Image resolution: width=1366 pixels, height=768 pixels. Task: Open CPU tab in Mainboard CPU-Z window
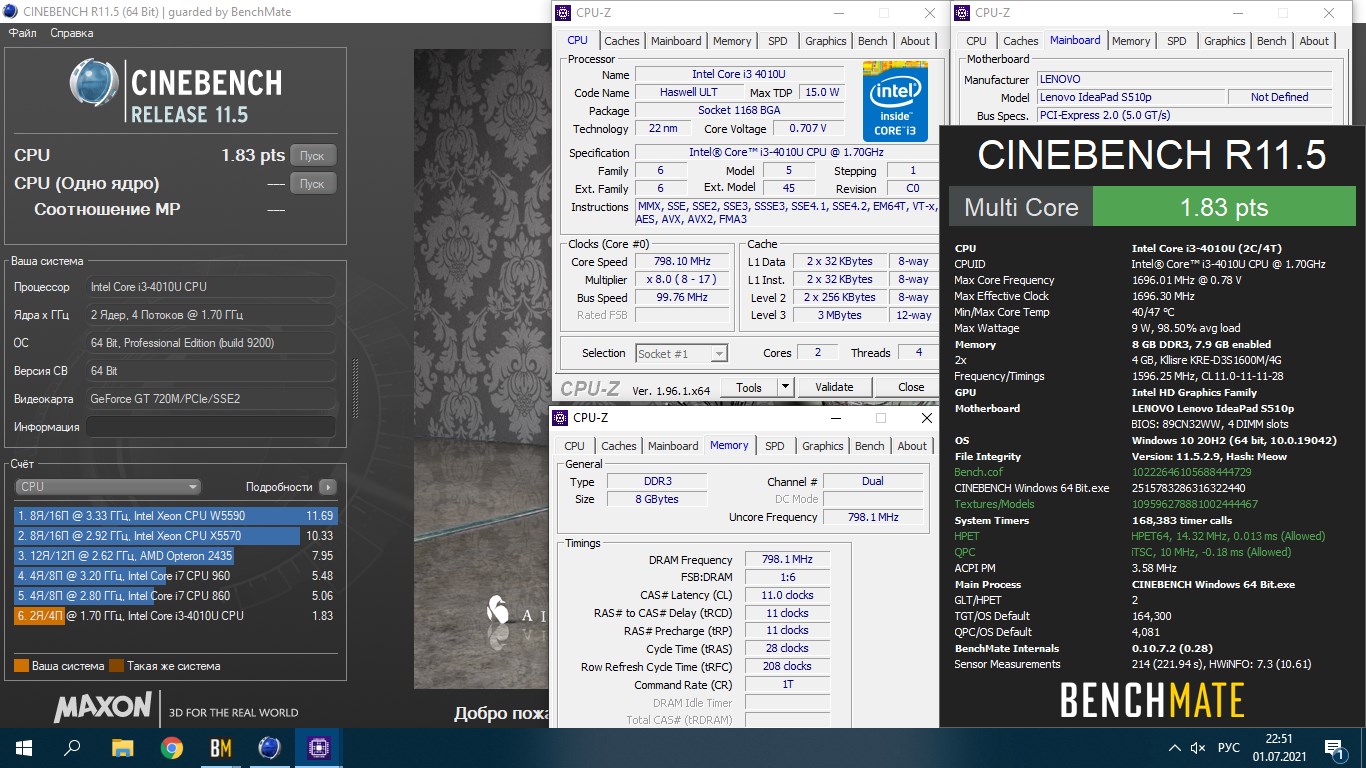tap(976, 41)
